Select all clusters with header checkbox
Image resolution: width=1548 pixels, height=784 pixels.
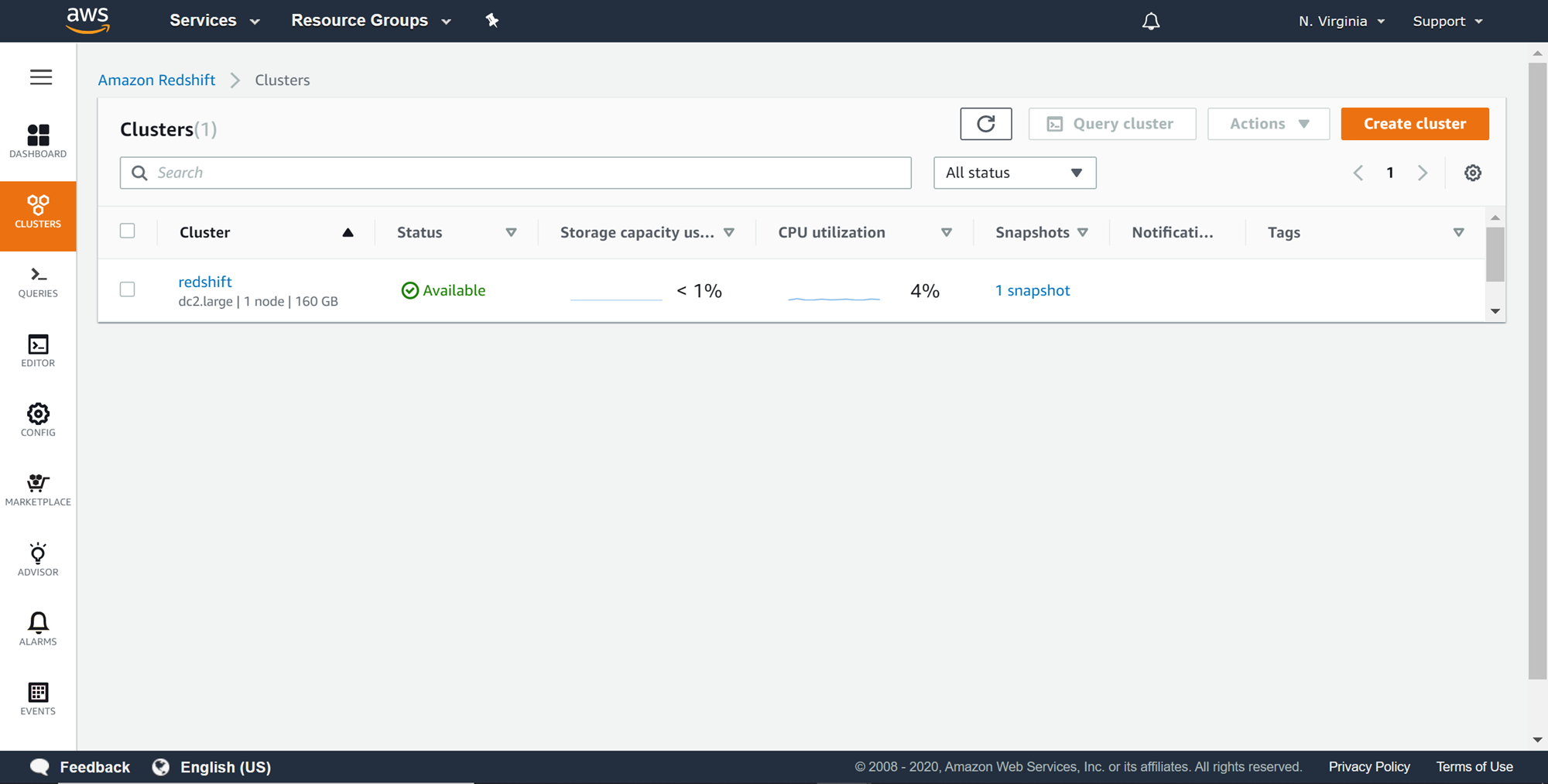coord(128,231)
